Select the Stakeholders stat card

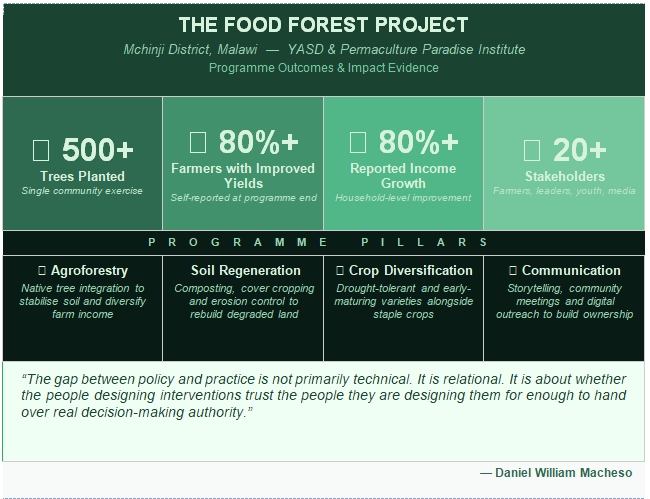pos(564,163)
